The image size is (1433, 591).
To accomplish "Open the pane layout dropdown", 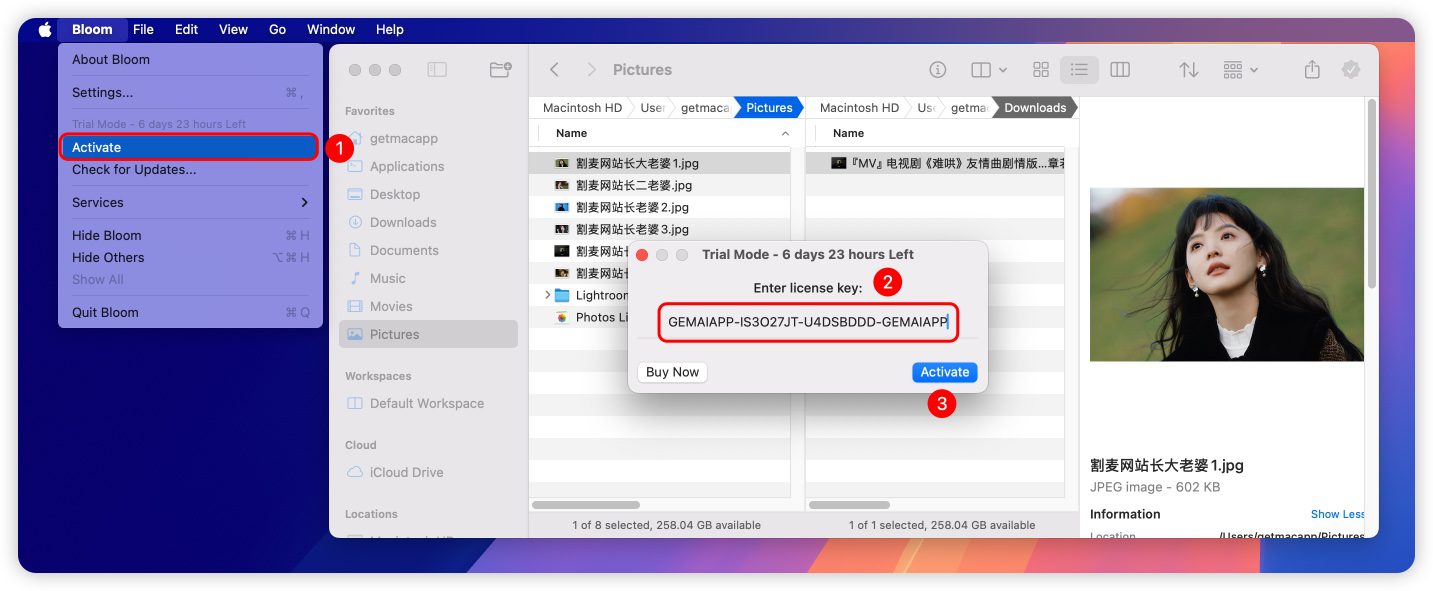I will point(988,70).
